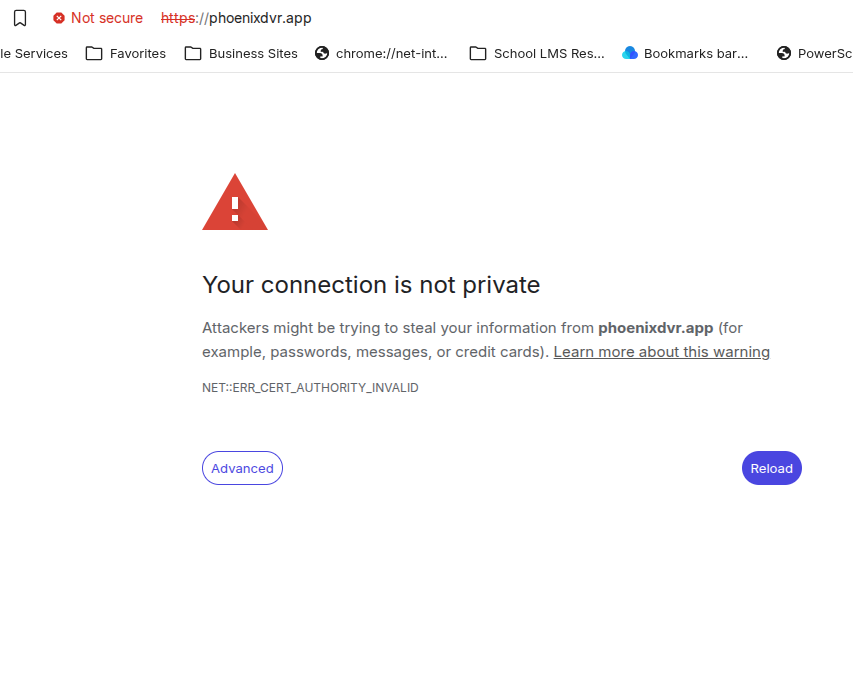This screenshot has width=853, height=677.
Task: Click the red Not secure warning icon
Action: (59, 18)
